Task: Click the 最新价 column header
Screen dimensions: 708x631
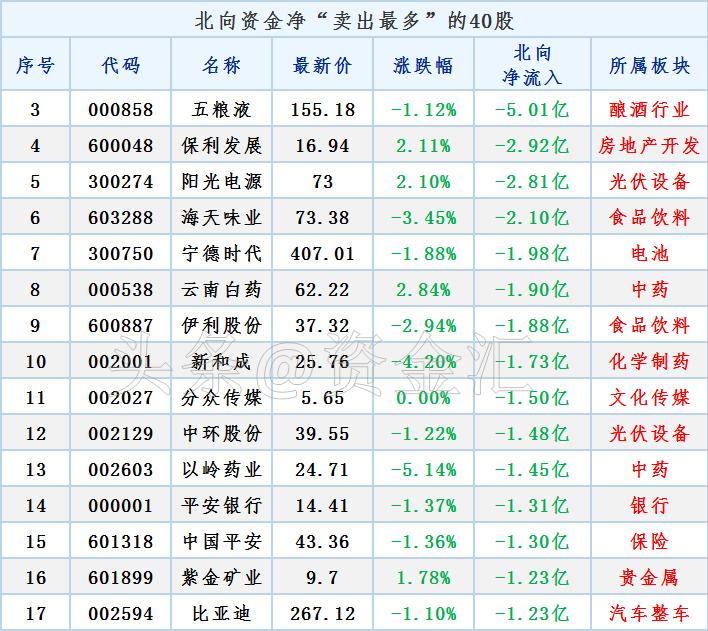Action: click(x=322, y=65)
